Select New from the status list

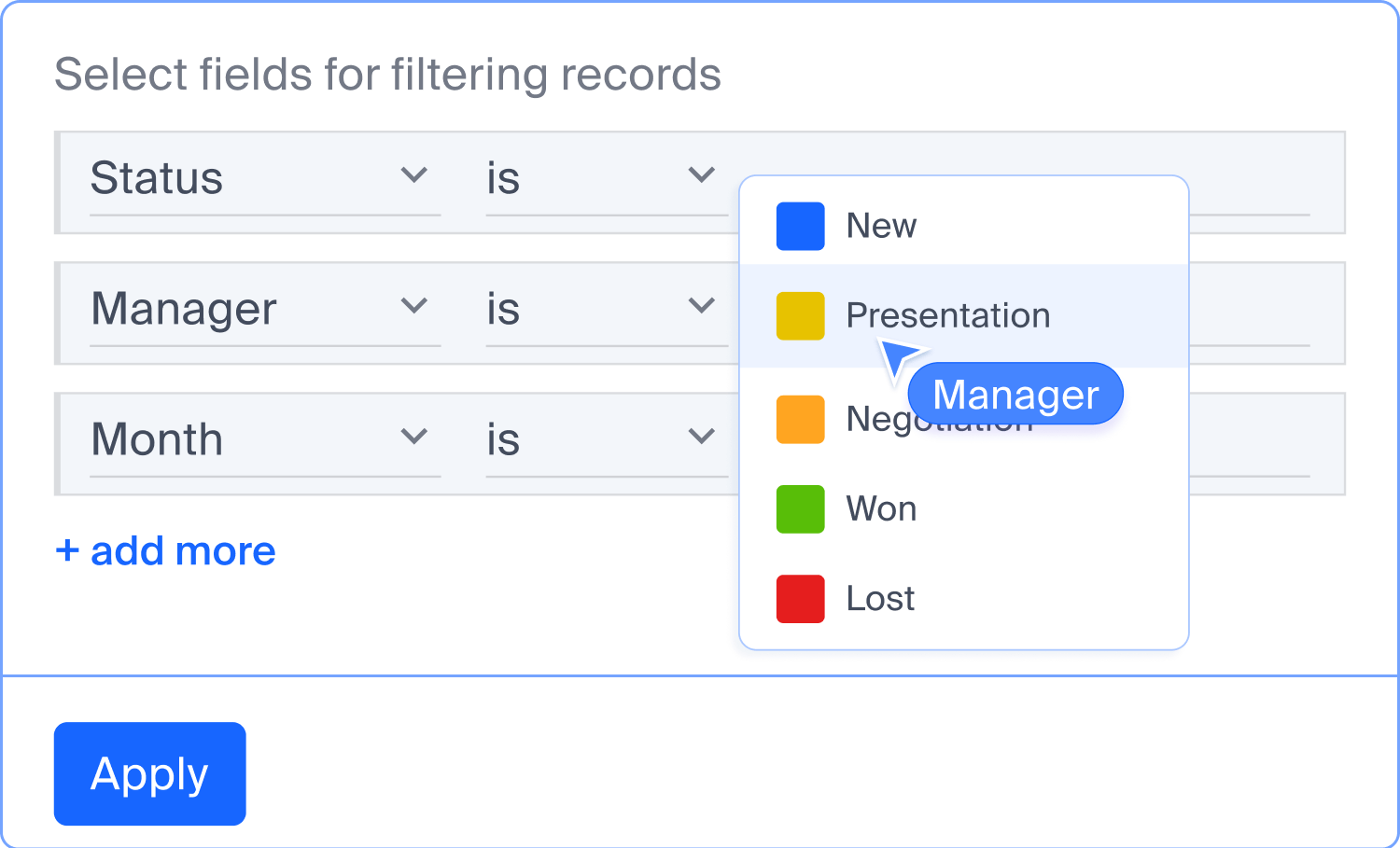click(x=880, y=226)
